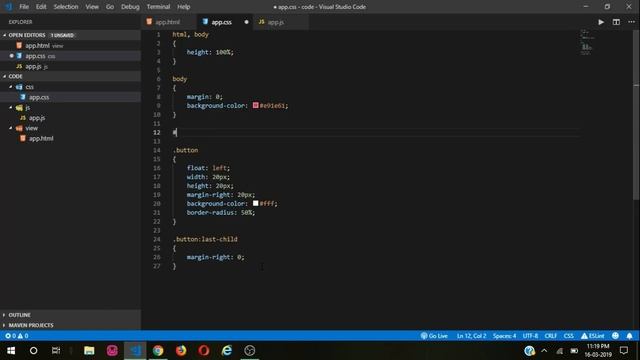640x360 pixels.
Task: Open the Terminal menu
Action: click(158, 7)
